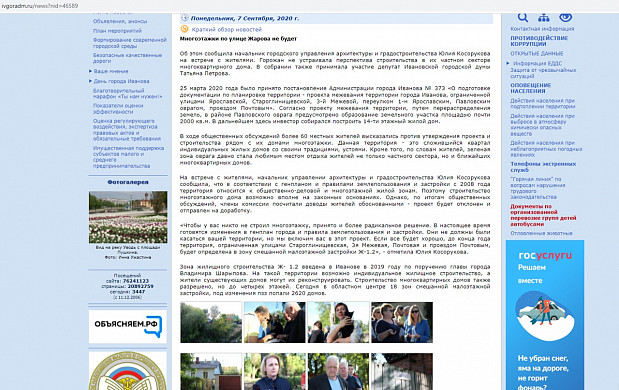Enable visually impaired version via eye icon
The width and height of the screenshot is (619, 390).
tap(565, 17)
